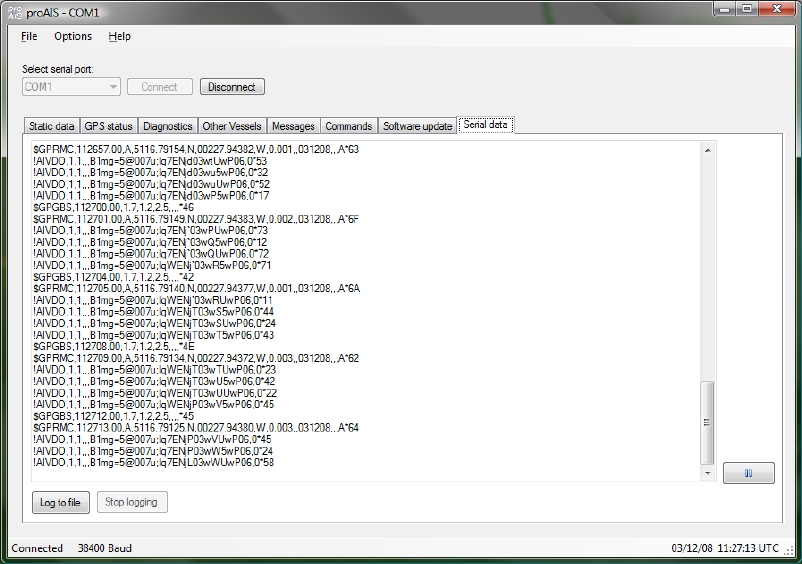Viewport: 802px width, 564px height.
Task: Switch to the Static data tab
Action: [x=51, y=126]
